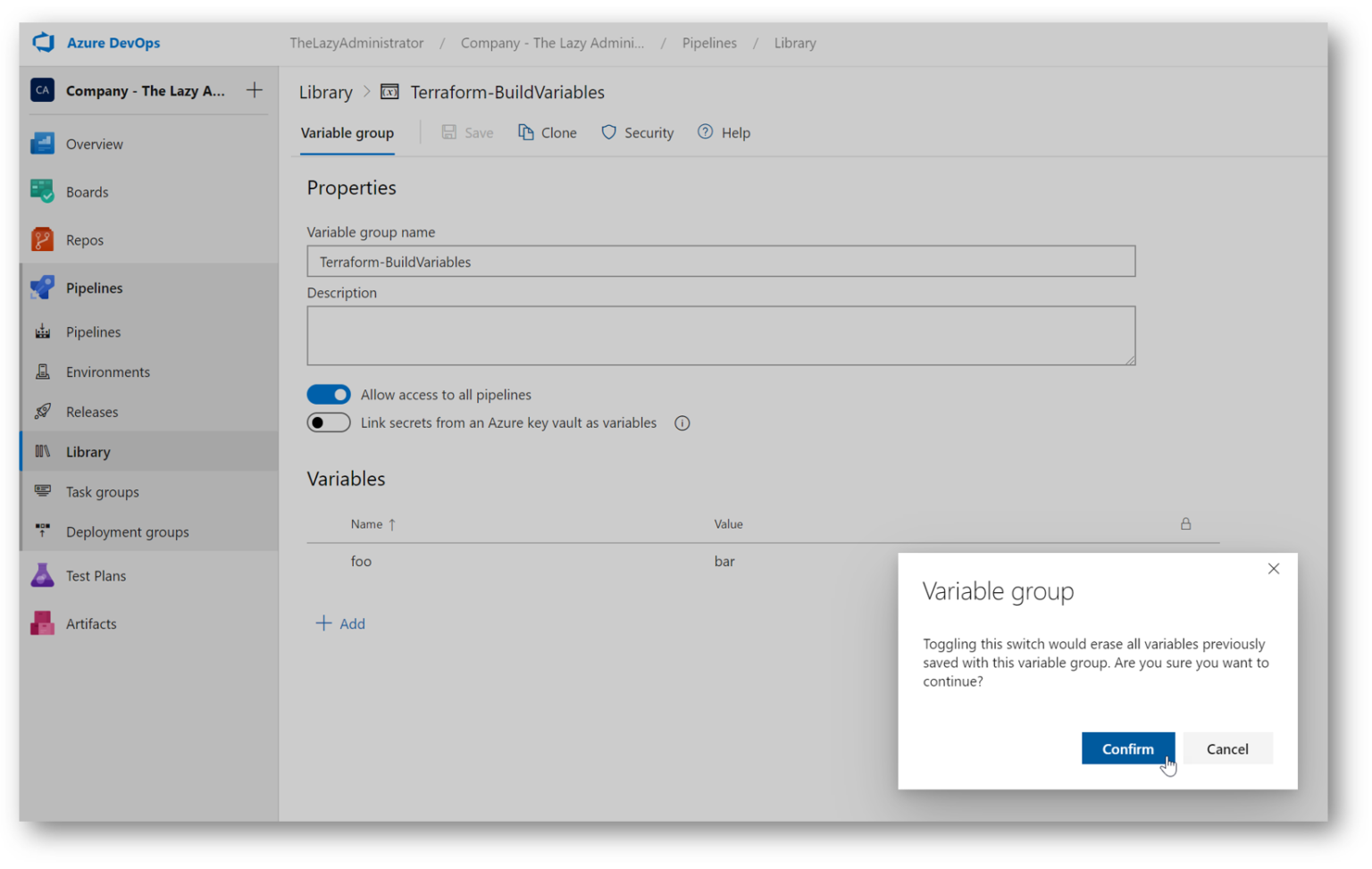This screenshot has width=1372, height=869.
Task: Open Deployment groups in the sidebar
Action: pos(128,532)
